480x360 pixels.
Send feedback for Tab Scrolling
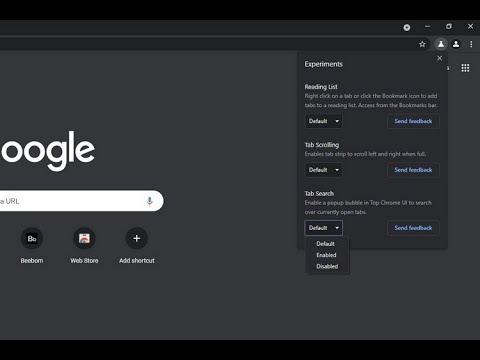click(413, 170)
